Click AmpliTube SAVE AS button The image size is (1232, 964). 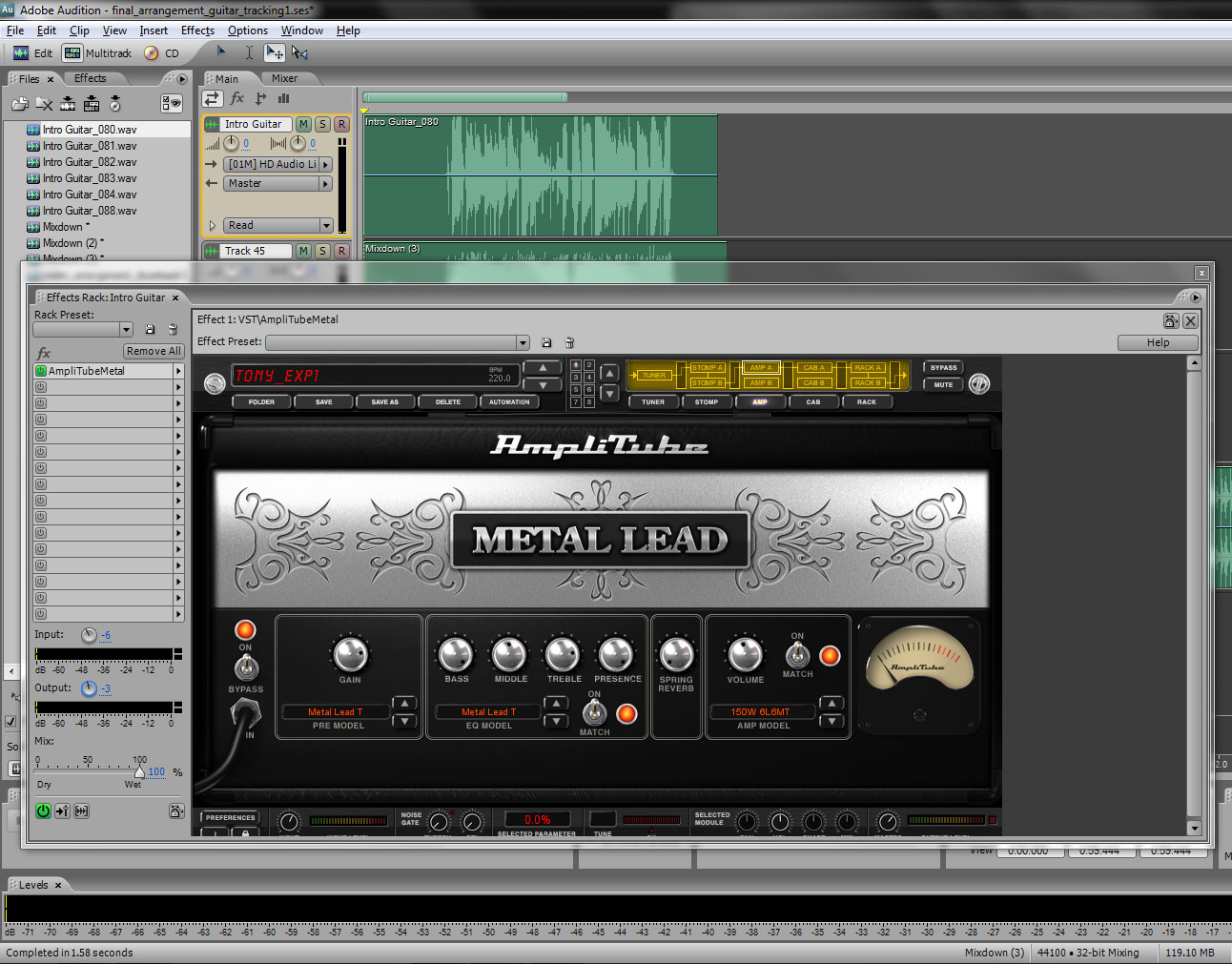click(x=385, y=401)
